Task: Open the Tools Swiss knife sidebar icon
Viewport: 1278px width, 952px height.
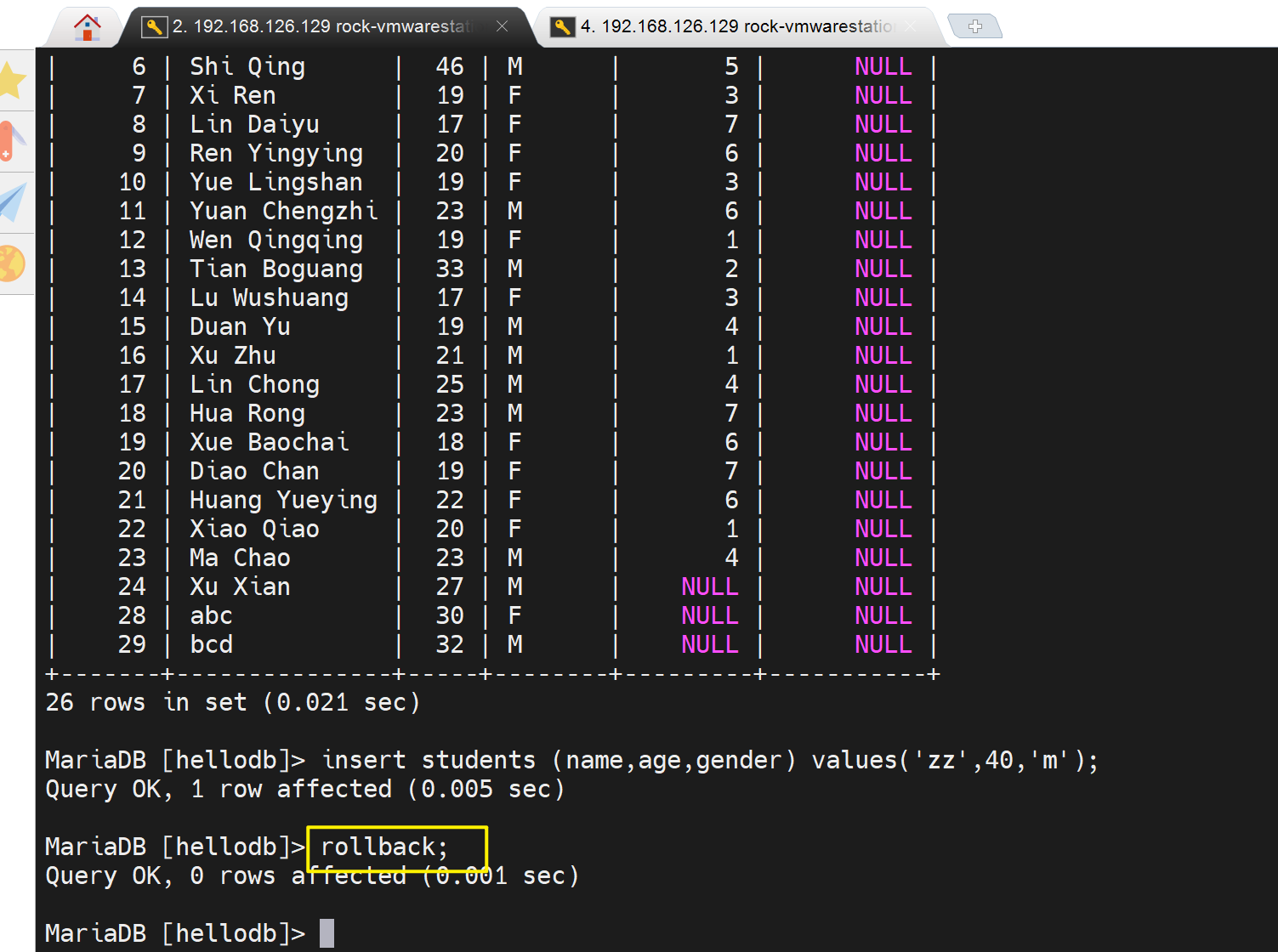Action: (12, 141)
